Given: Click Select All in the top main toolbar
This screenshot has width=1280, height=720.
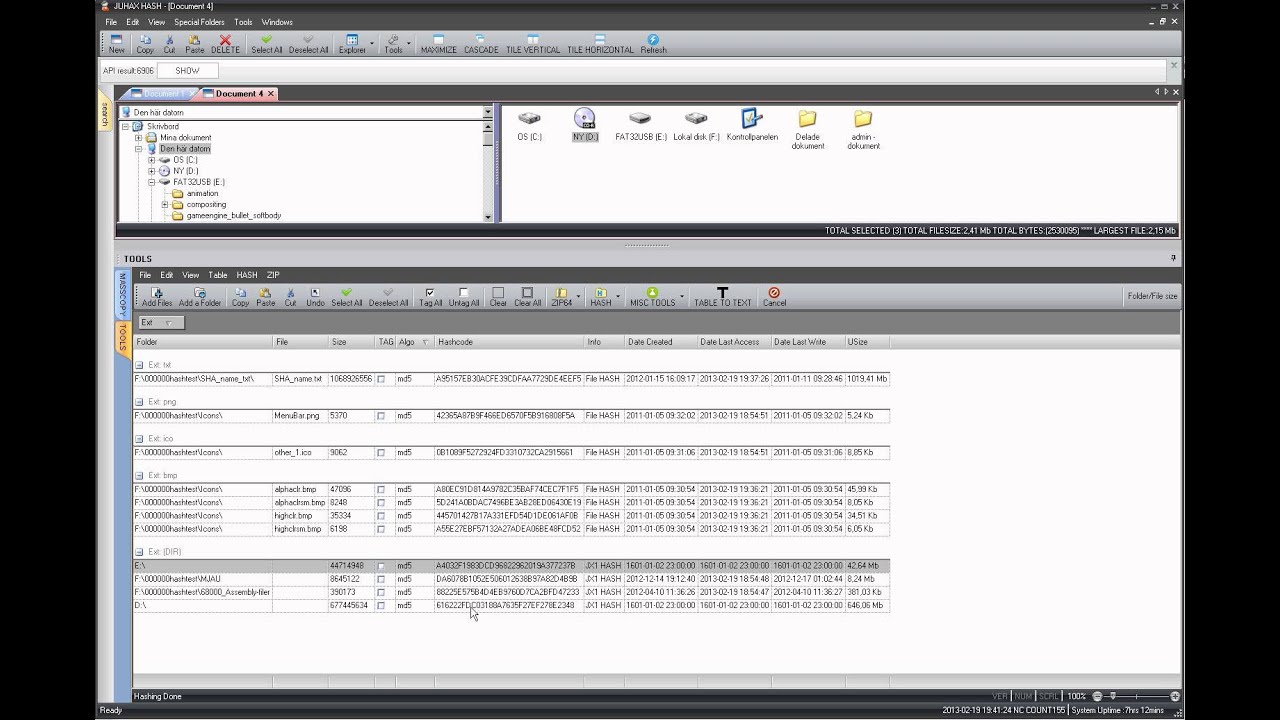Looking at the screenshot, I should click(x=267, y=44).
